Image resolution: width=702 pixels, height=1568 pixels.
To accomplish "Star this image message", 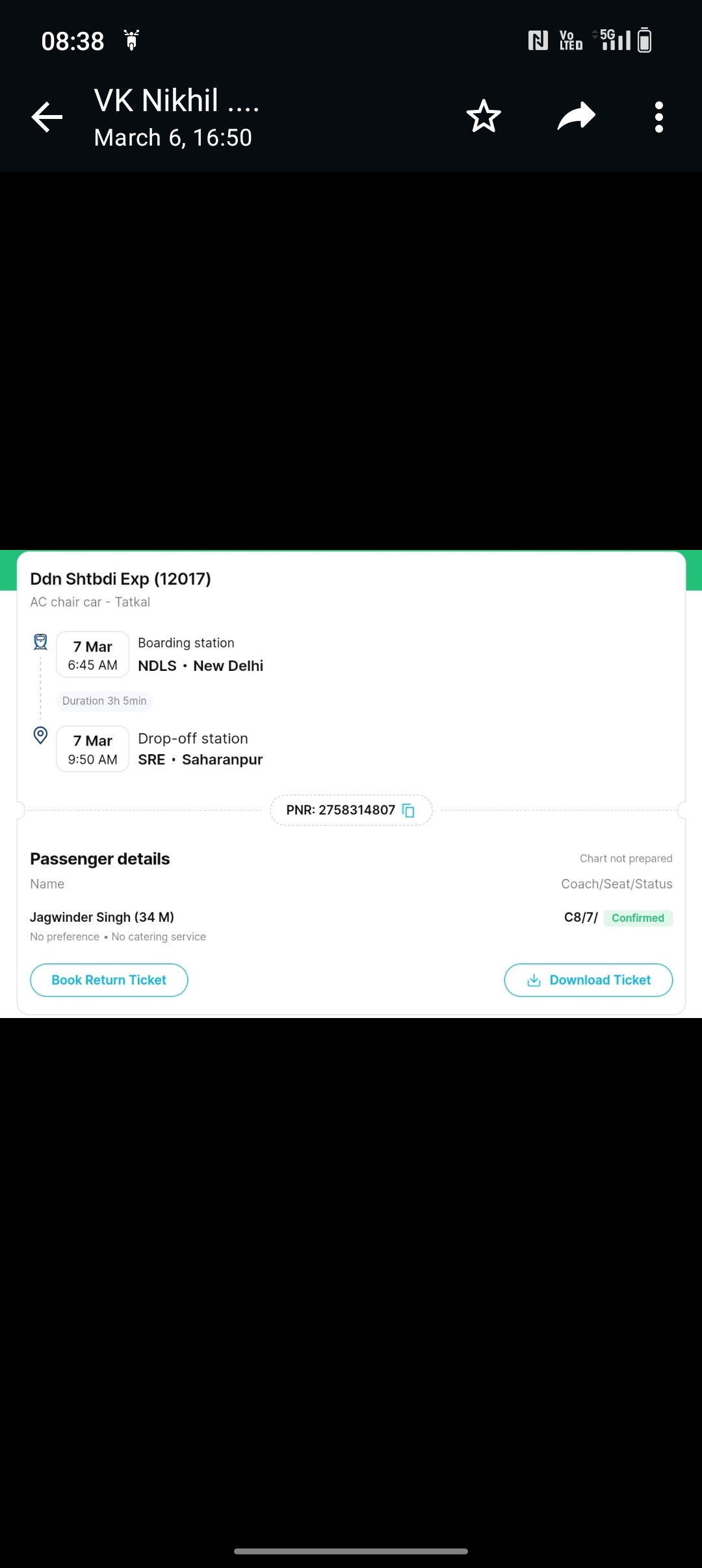I will pyautogui.click(x=484, y=116).
